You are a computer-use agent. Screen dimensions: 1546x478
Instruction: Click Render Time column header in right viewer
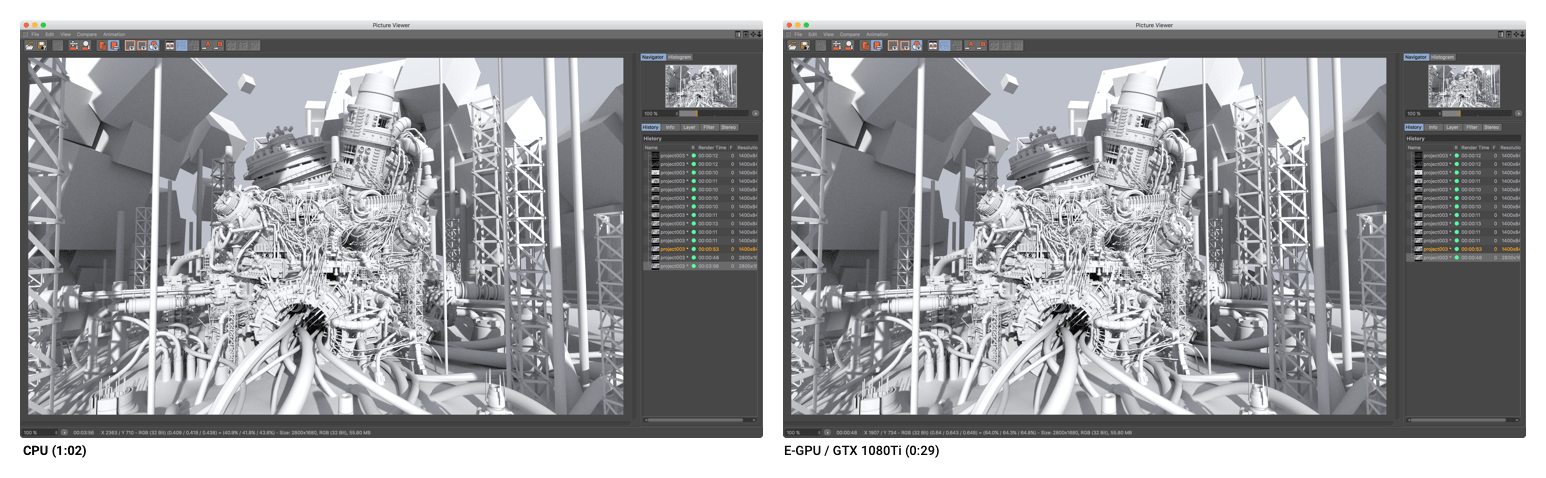point(1475,148)
